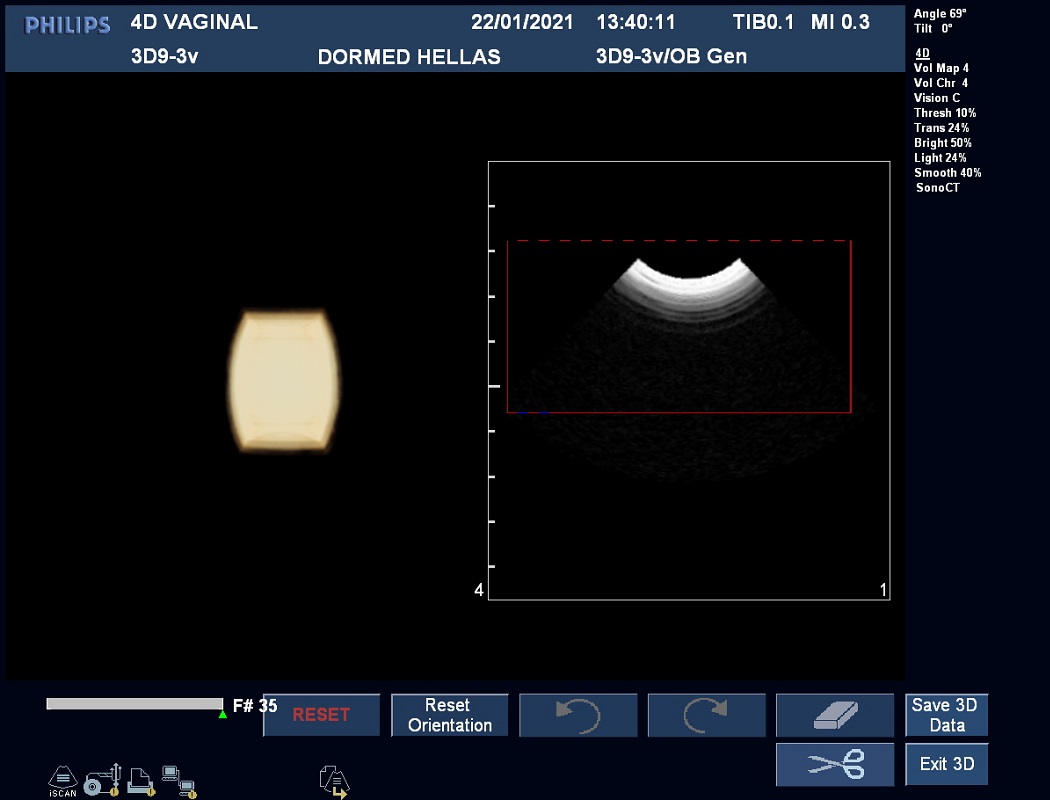Click the SonoCT setting label
The width and height of the screenshot is (1050, 800).
[937, 188]
